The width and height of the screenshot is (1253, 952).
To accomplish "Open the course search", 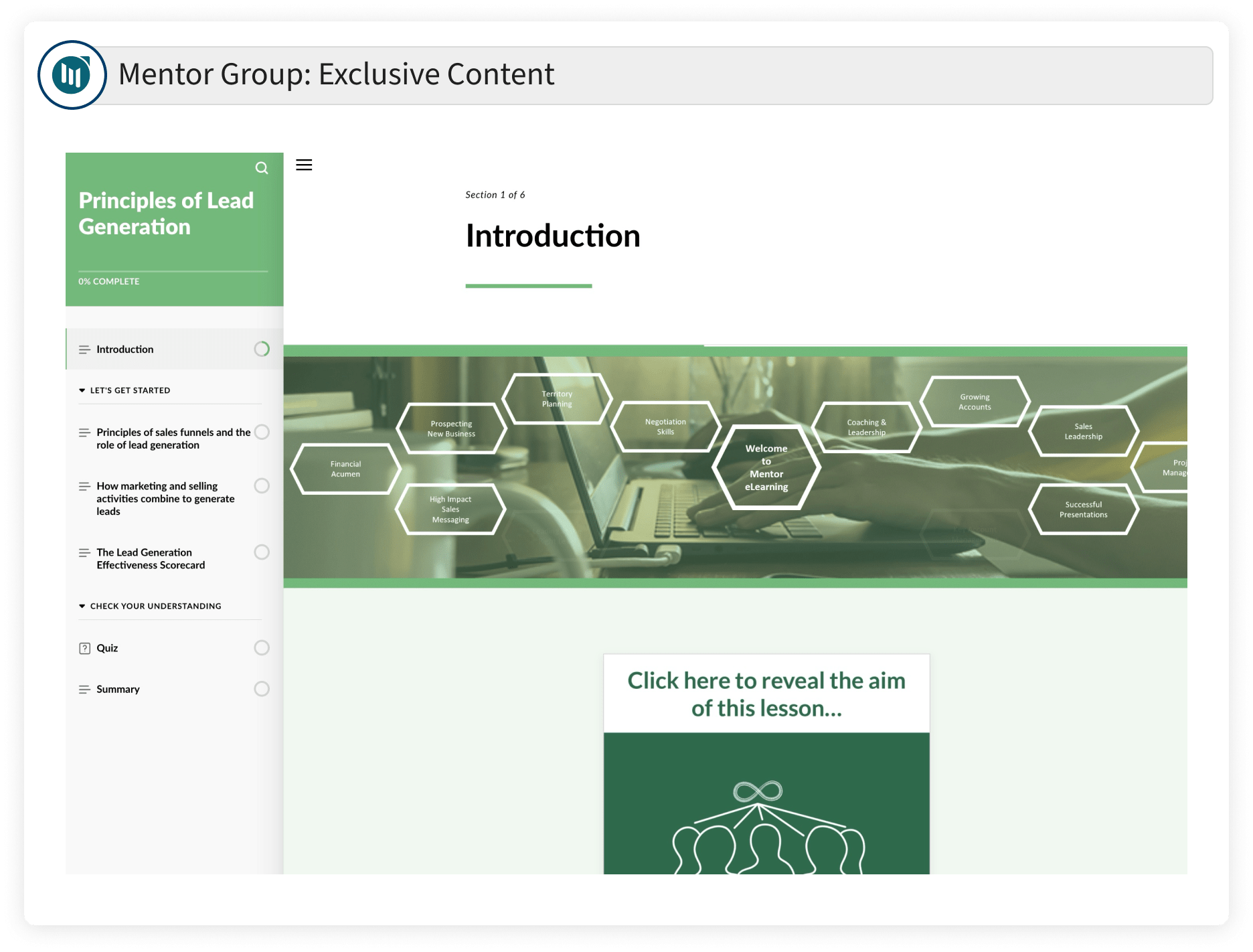I will click(262, 167).
